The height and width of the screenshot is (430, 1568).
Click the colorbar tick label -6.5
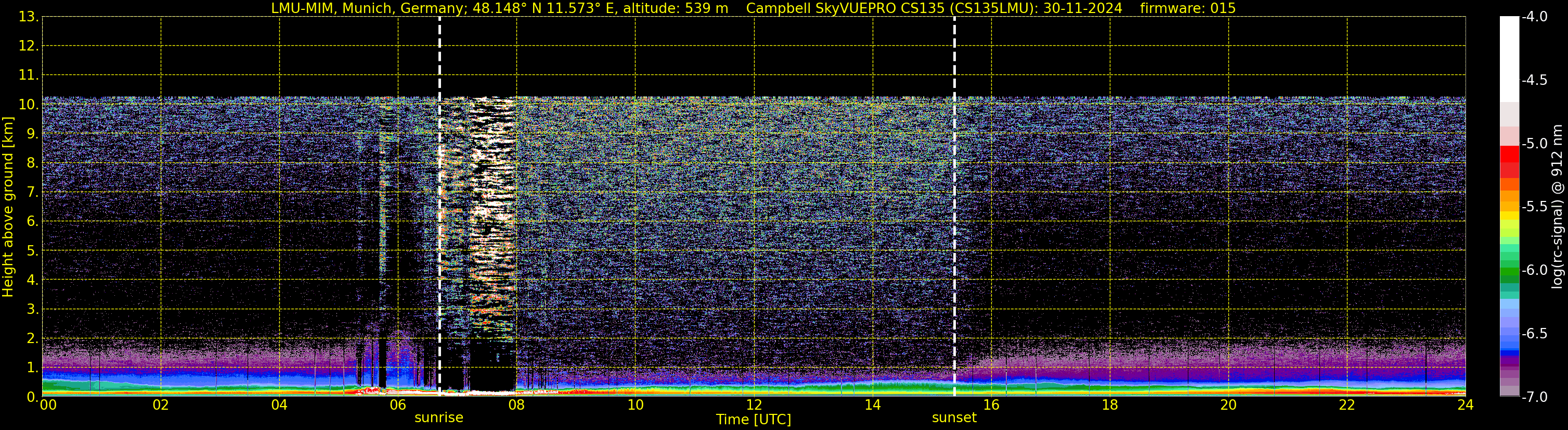tap(1534, 334)
